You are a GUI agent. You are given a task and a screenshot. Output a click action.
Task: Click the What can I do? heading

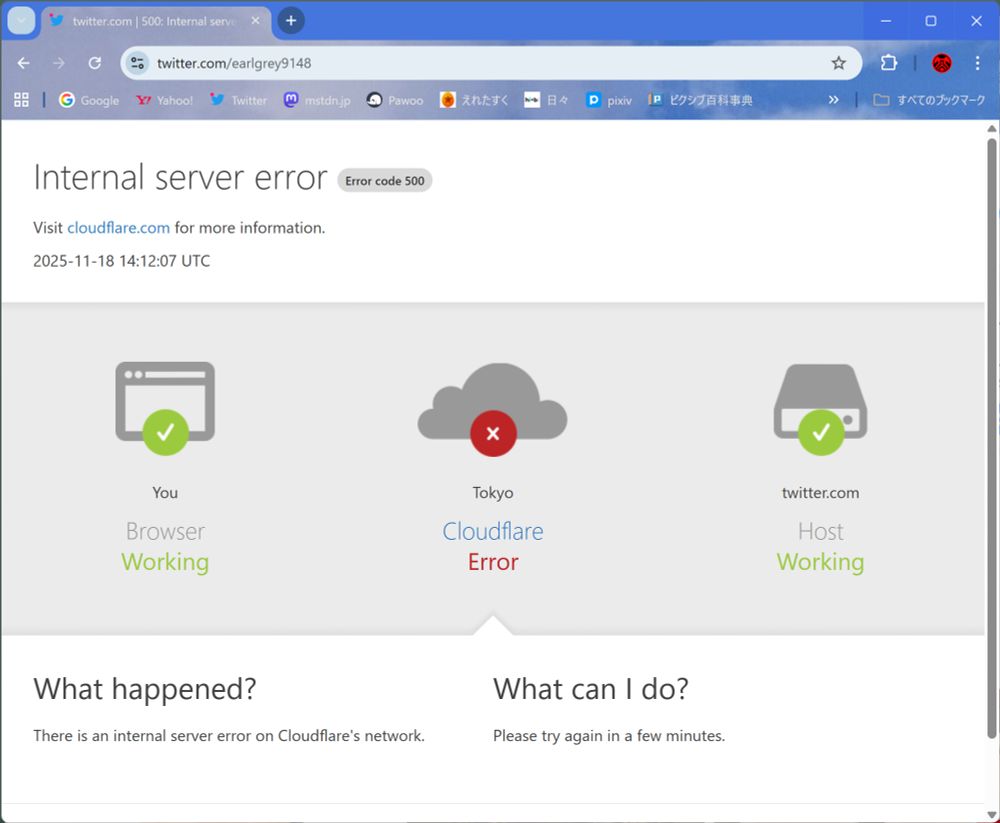(591, 689)
